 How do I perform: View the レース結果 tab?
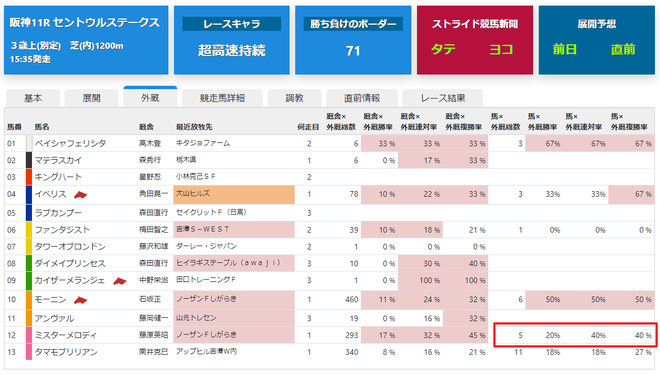pyautogui.click(x=443, y=98)
